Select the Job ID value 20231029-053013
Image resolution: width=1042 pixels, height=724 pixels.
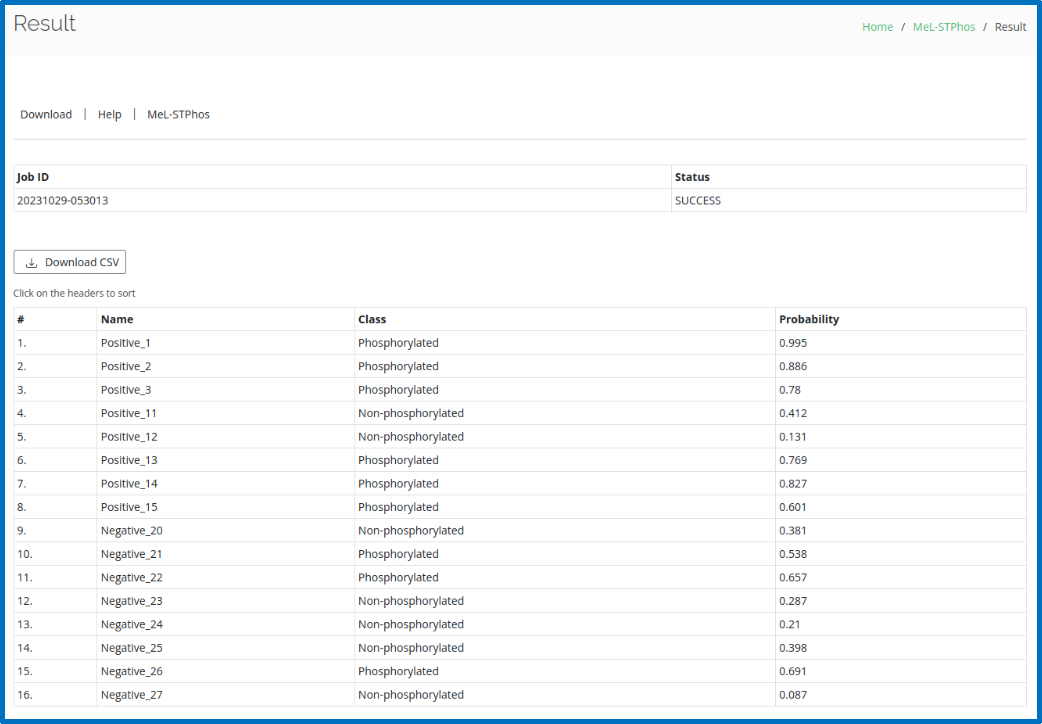point(63,200)
